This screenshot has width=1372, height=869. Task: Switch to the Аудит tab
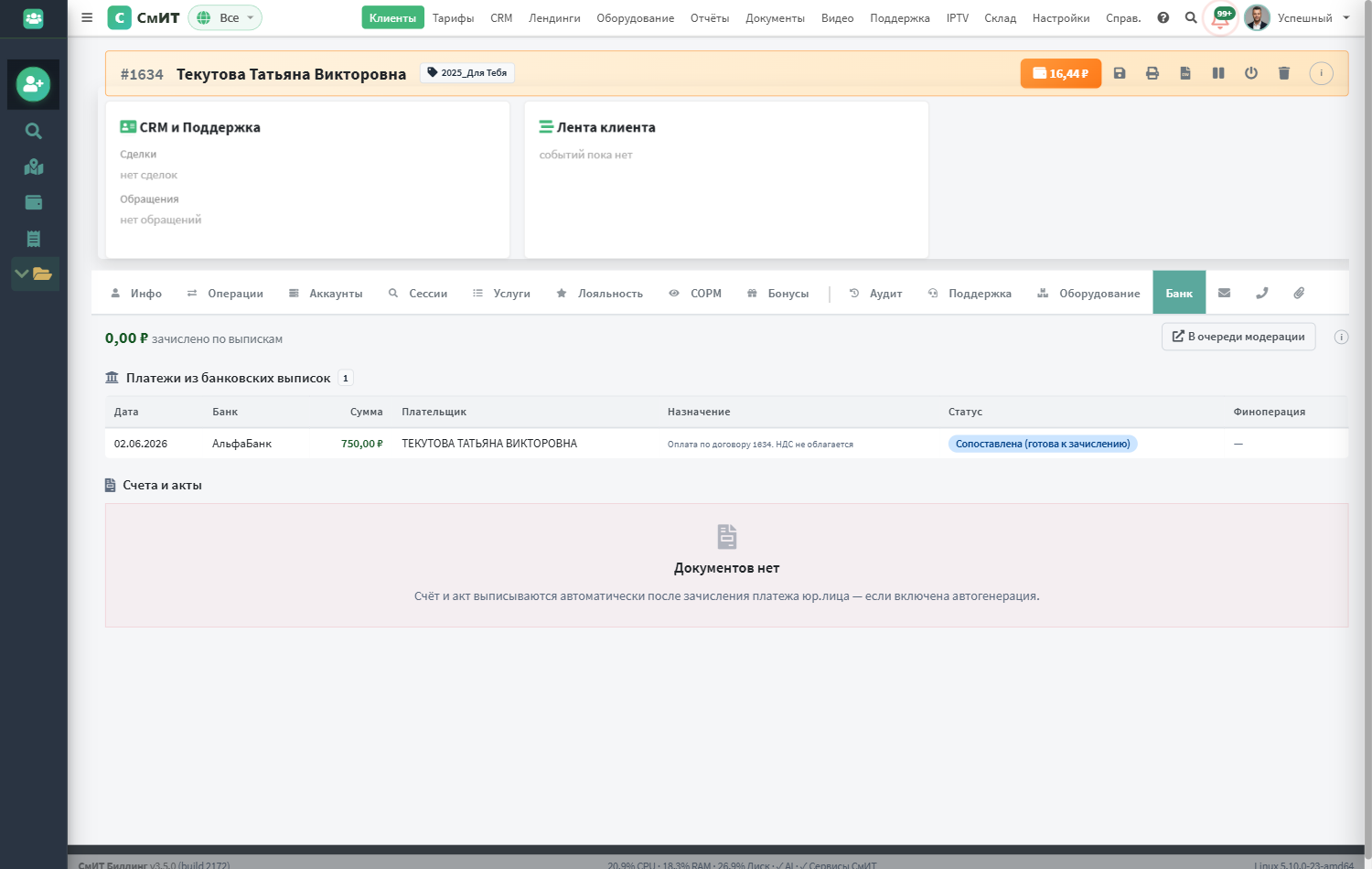click(x=876, y=293)
